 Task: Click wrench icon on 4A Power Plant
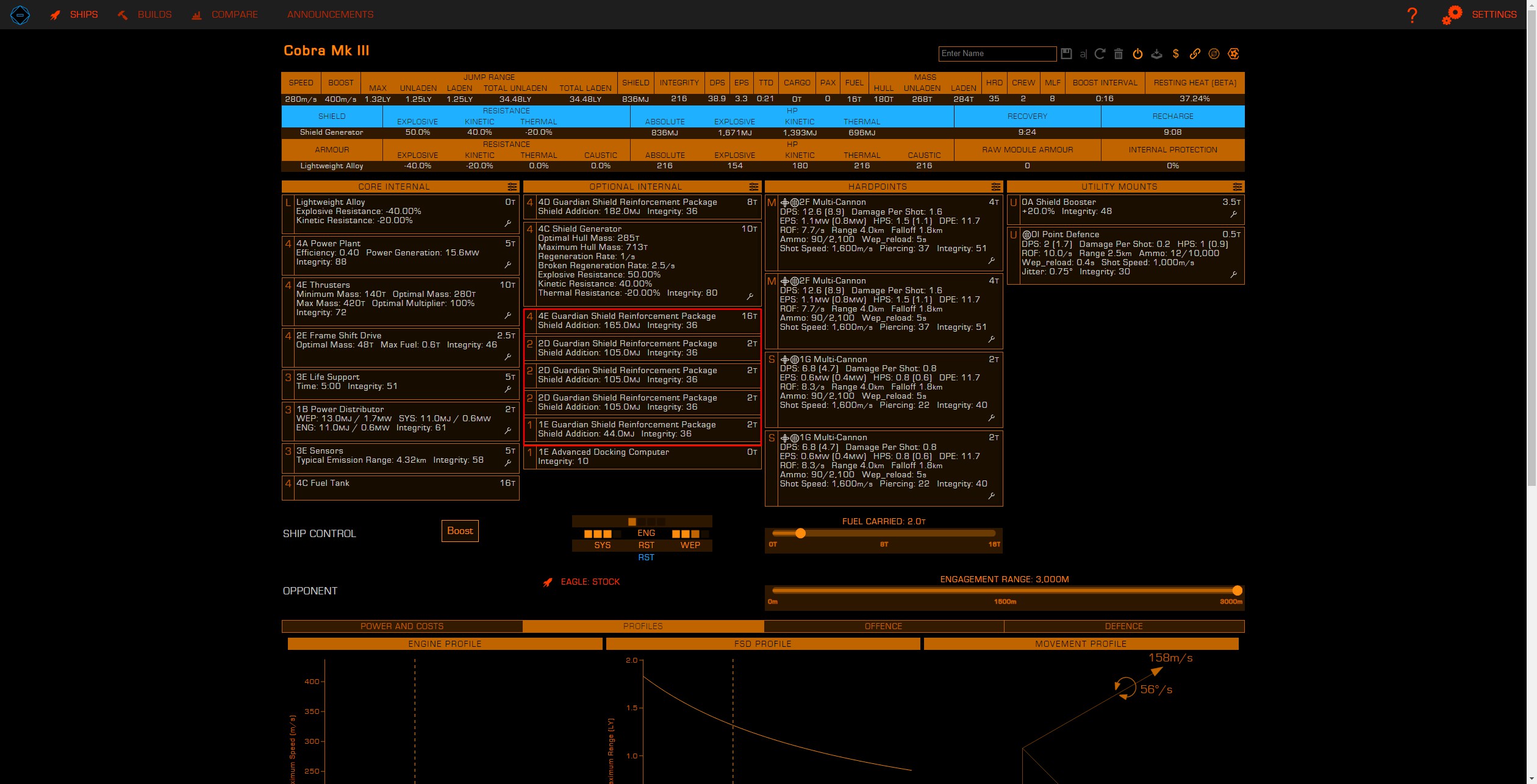[507, 265]
